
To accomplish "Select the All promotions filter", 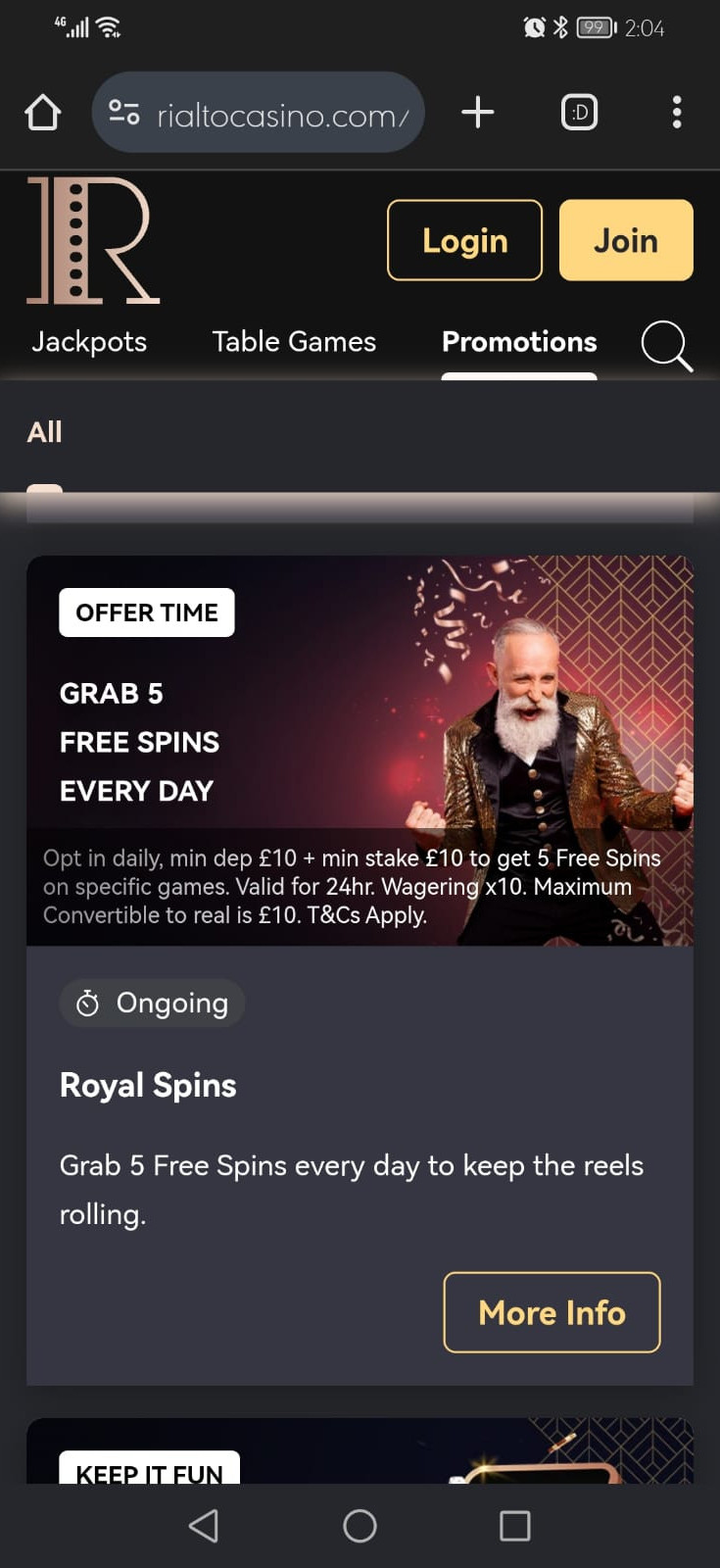I will (x=44, y=432).
